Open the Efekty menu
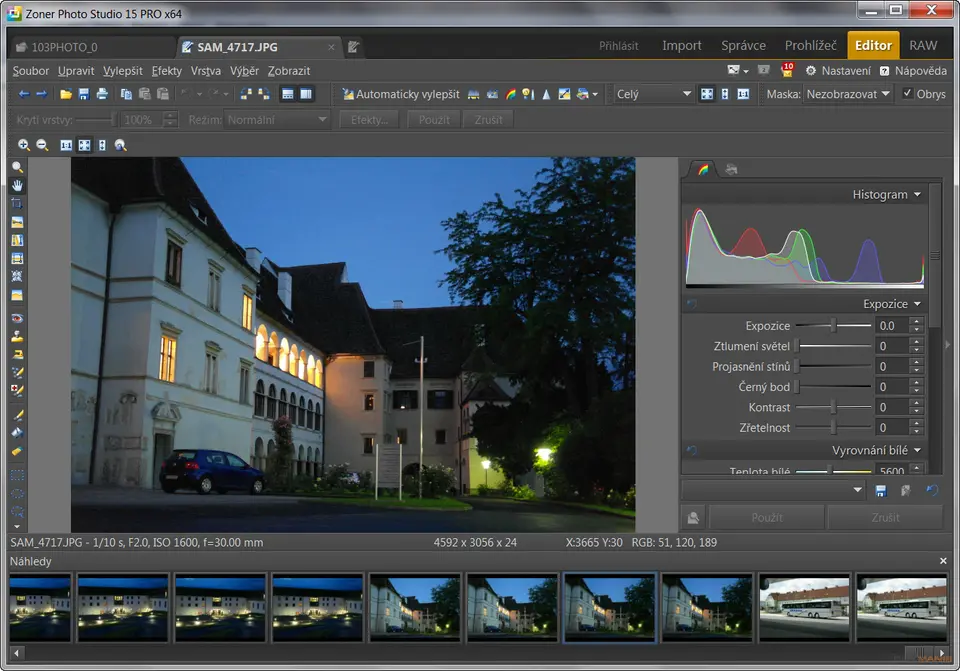960x671 pixels. [x=167, y=71]
